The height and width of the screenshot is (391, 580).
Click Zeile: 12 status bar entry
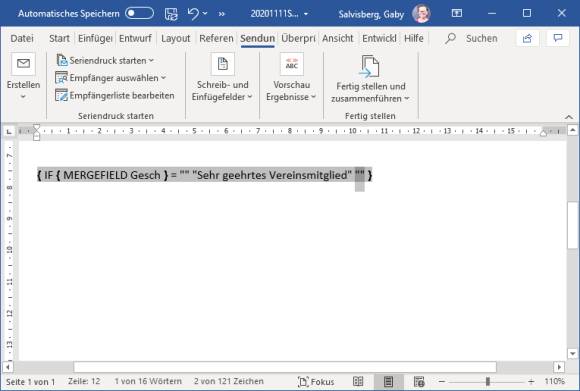tap(84, 381)
